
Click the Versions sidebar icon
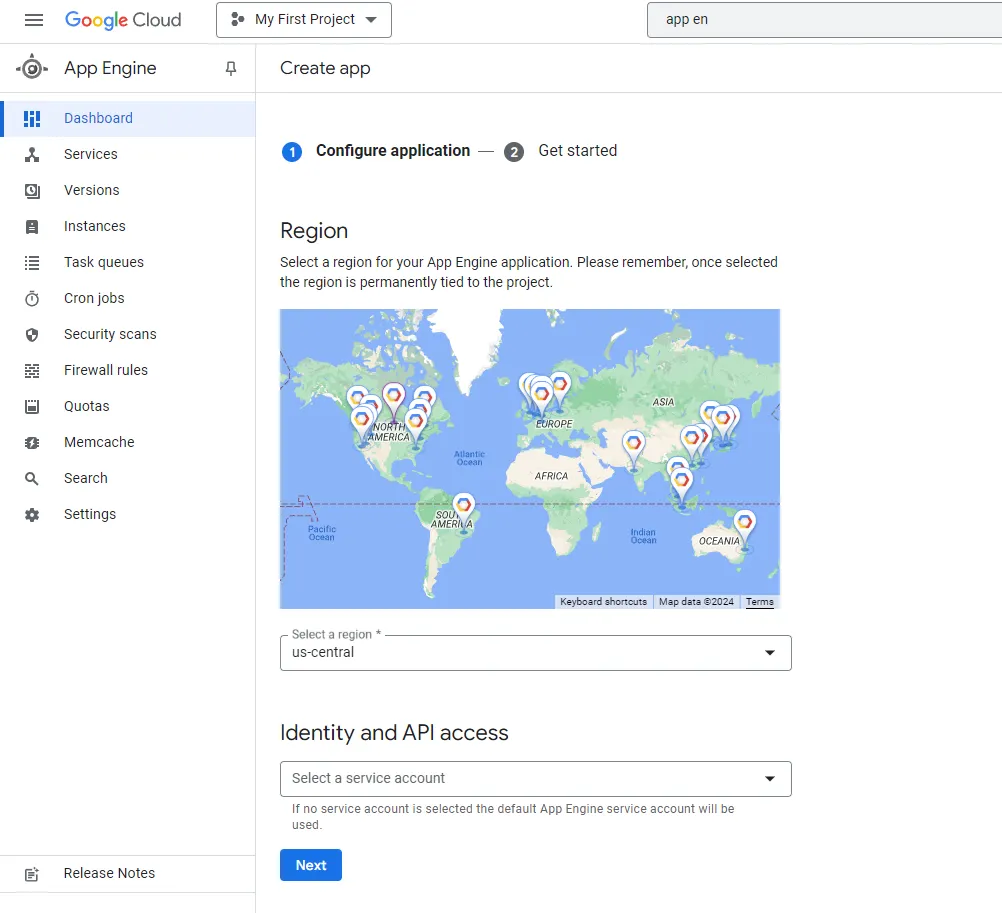pyautogui.click(x=32, y=190)
